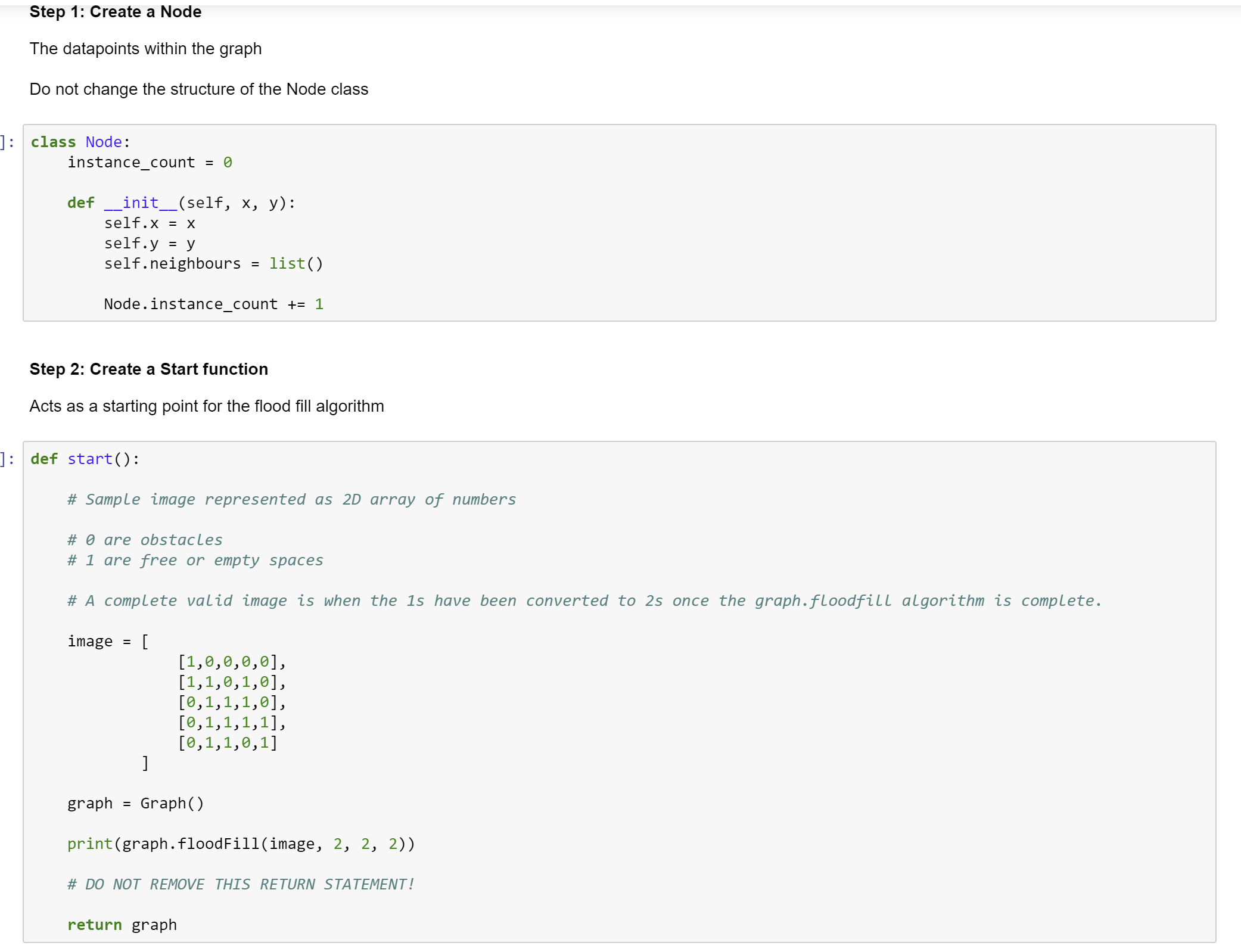
Task: Click the self.neighbours = list() line
Action: coord(213,263)
